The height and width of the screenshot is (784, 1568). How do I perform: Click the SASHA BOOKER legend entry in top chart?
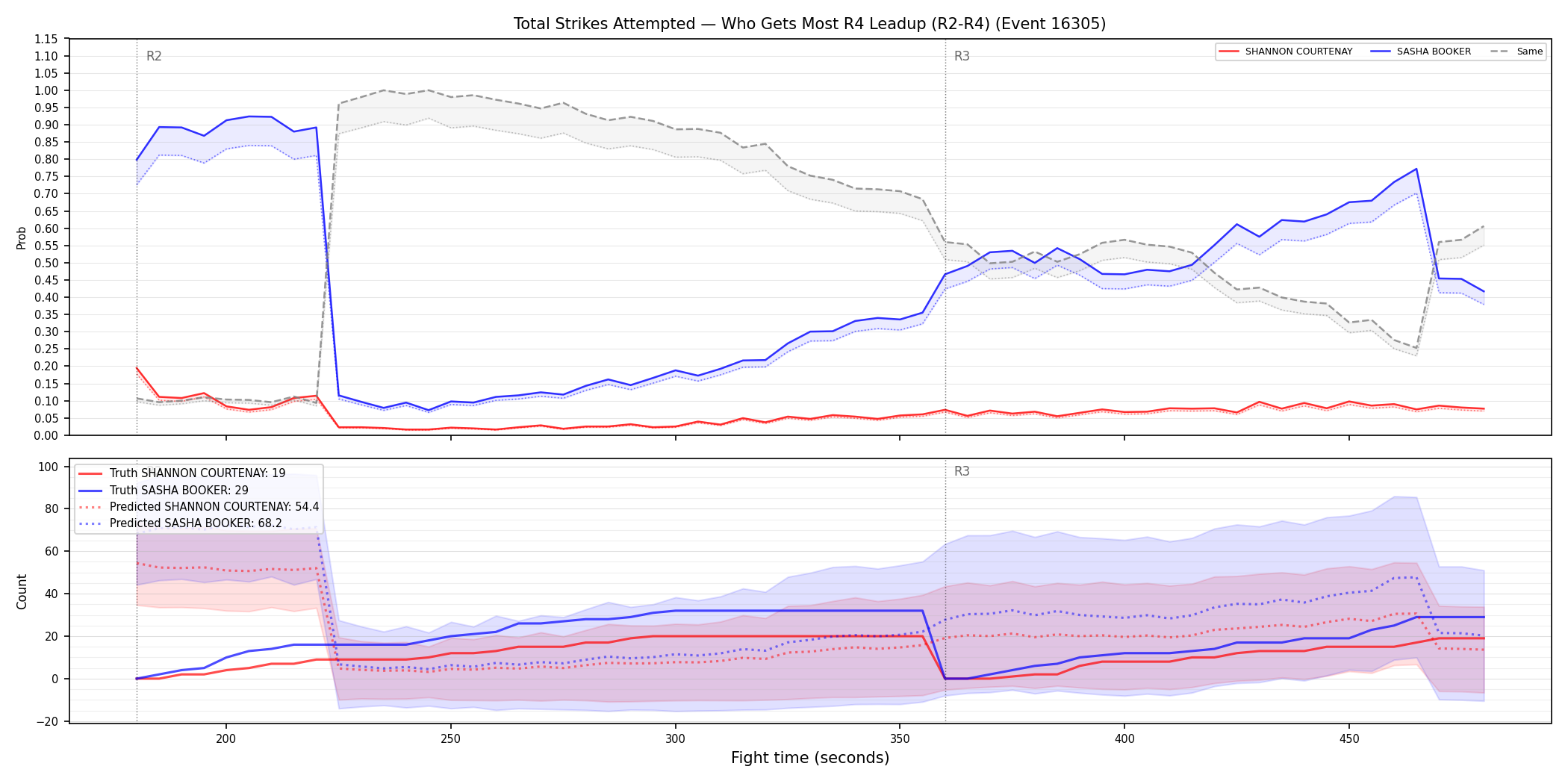pyautogui.click(x=1421, y=52)
